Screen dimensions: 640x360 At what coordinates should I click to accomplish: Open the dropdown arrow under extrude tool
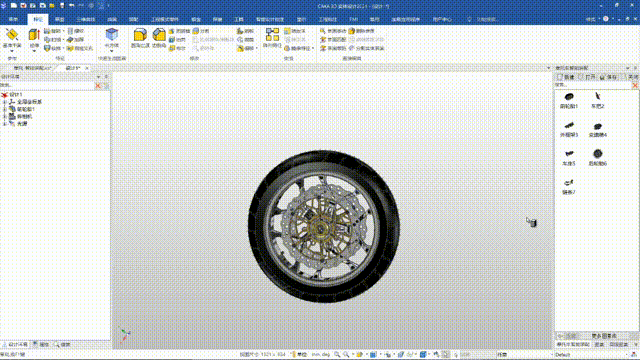tap(34, 51)
